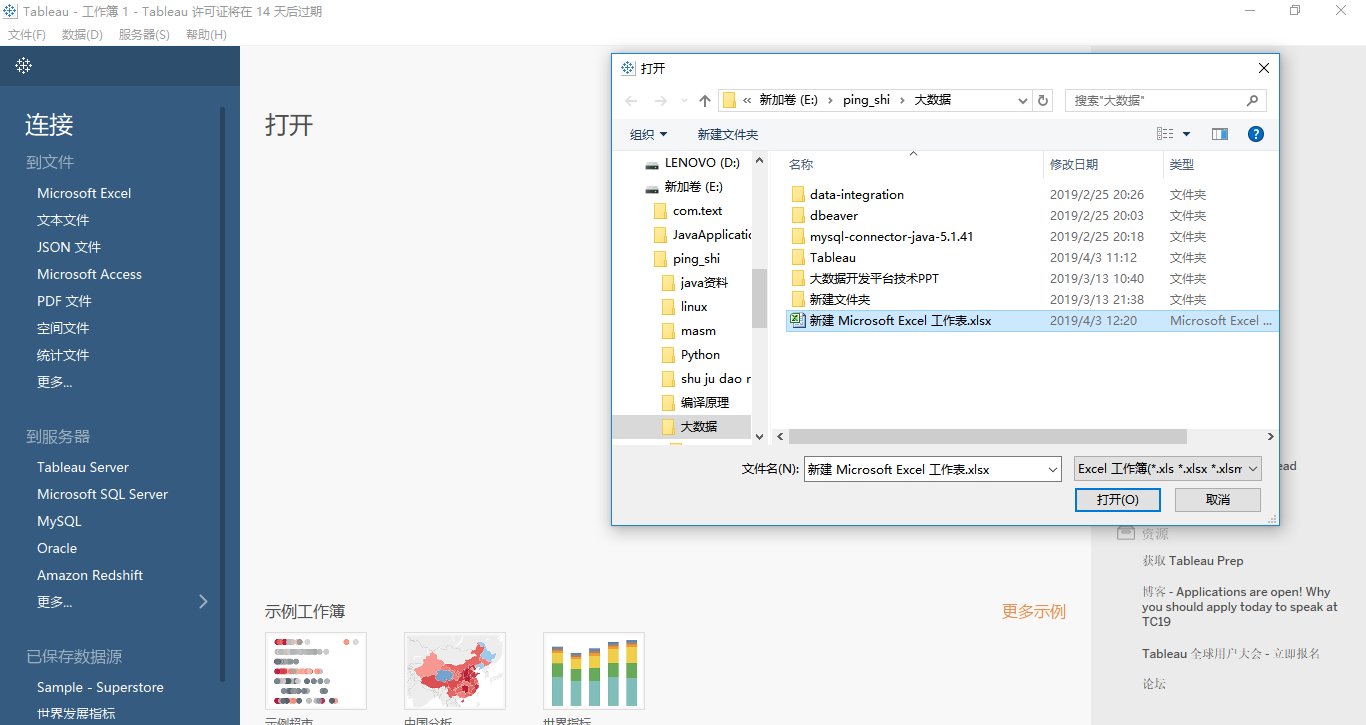Open recent locations dropdown arrow
1366x725 pixels.
click(684, 101)
